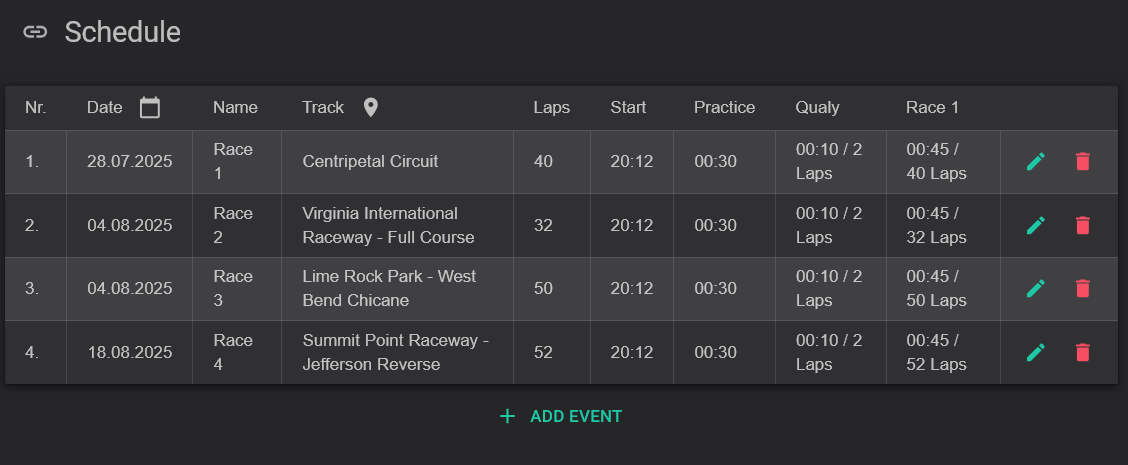The image size is (1128, 465).
Task: Delete Race 4 with the trash icon
Action: pos(1083,352)
